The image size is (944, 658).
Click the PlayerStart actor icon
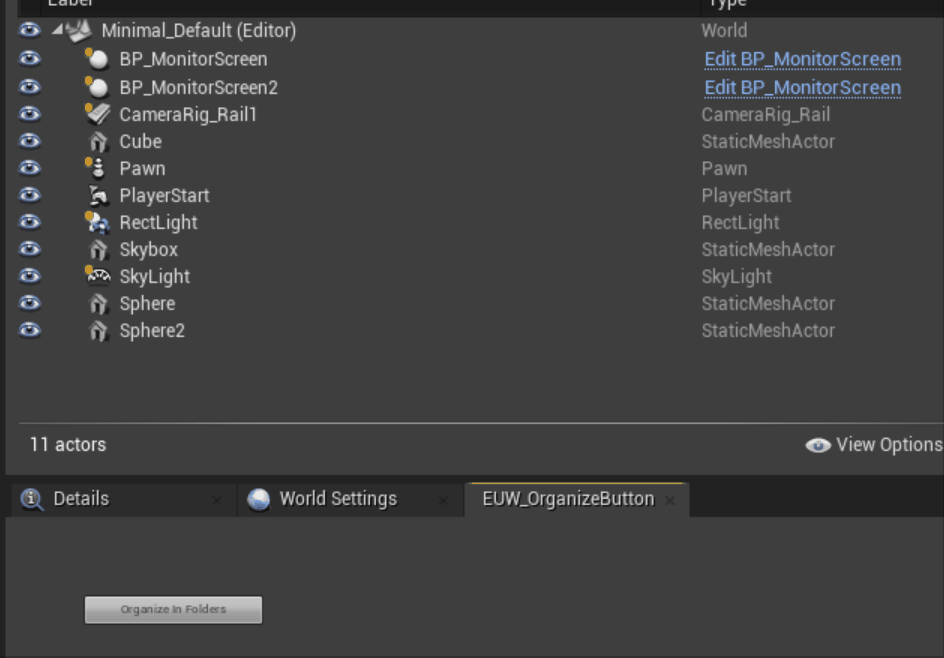[x=98, y=196]
